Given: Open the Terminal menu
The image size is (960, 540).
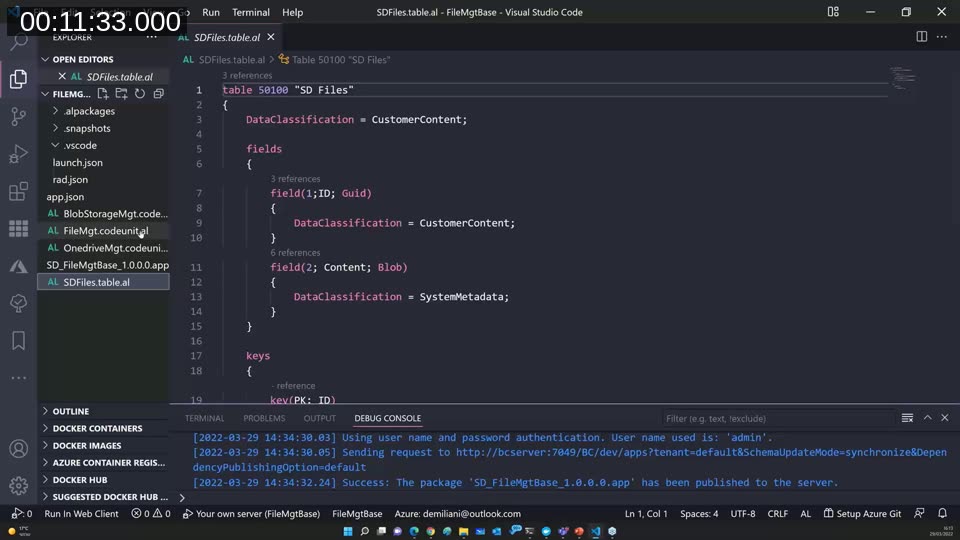Looking at the screenshot, I should (x=250, y=12).
